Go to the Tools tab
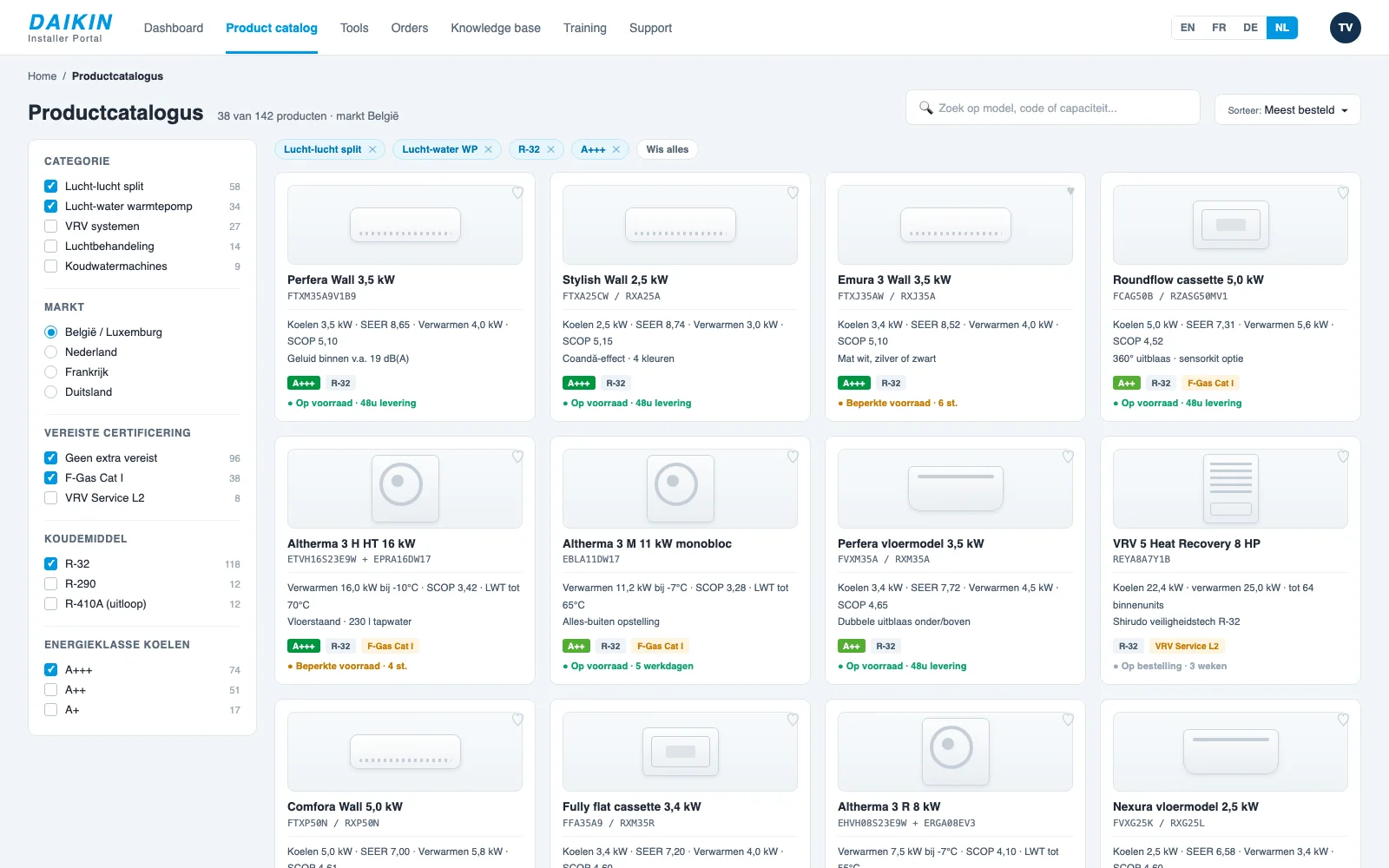Viewport: 1389px width, 868px height. click(354, 28)
